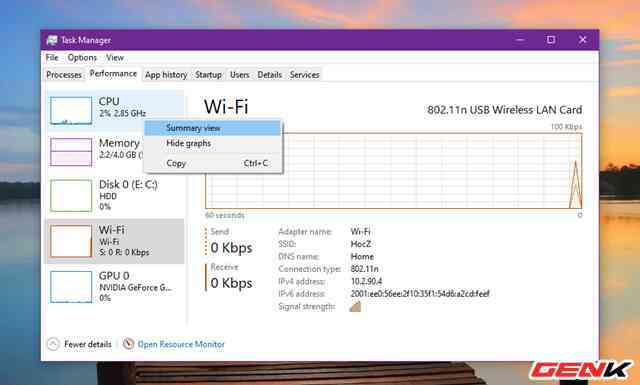Click the Wi-Fi throughput graph
Viewport: 640px width, 385px height.
point(394,171)
